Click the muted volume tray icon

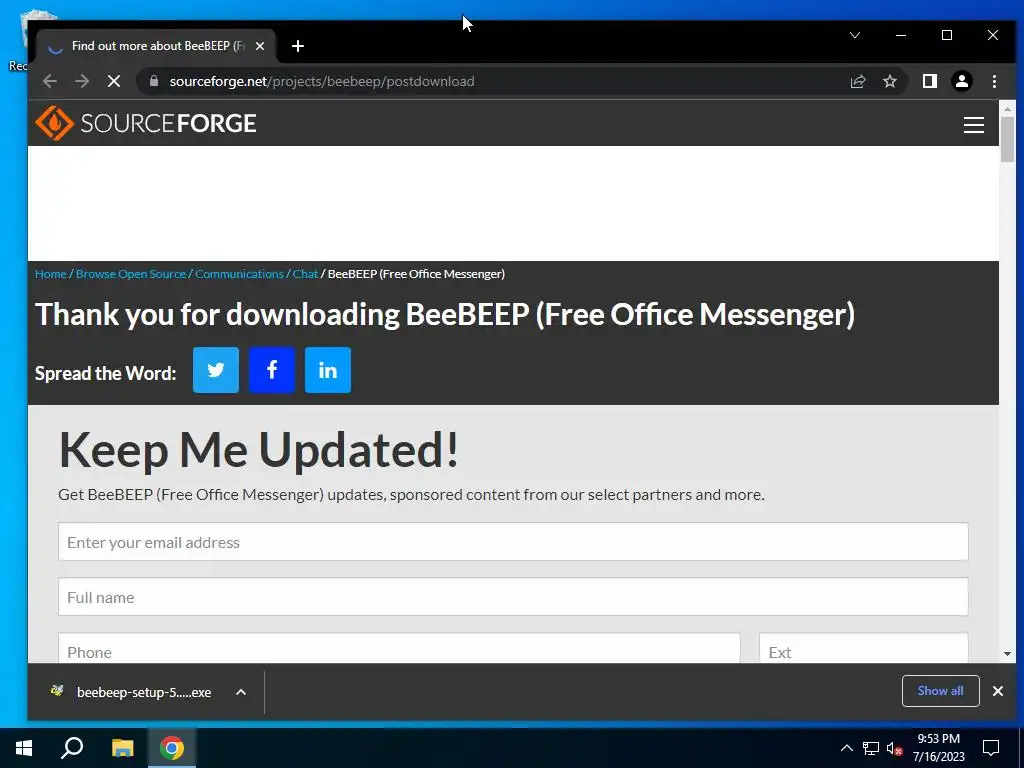click(894, 748)
